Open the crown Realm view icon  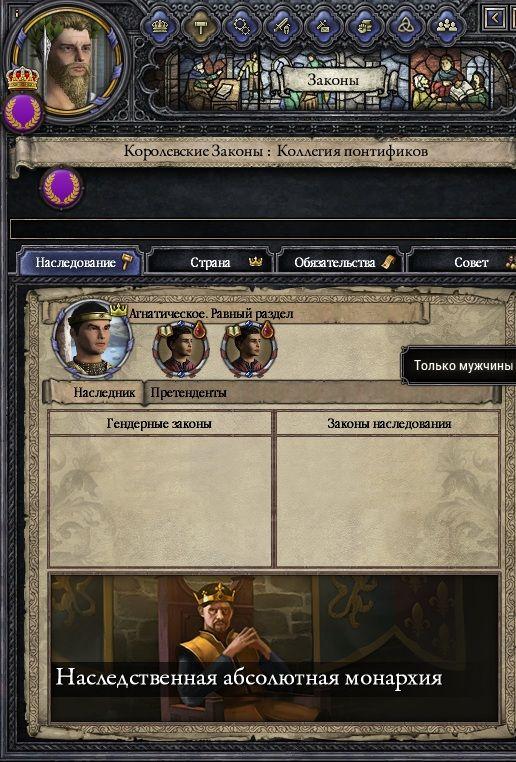tap(160, 26)
